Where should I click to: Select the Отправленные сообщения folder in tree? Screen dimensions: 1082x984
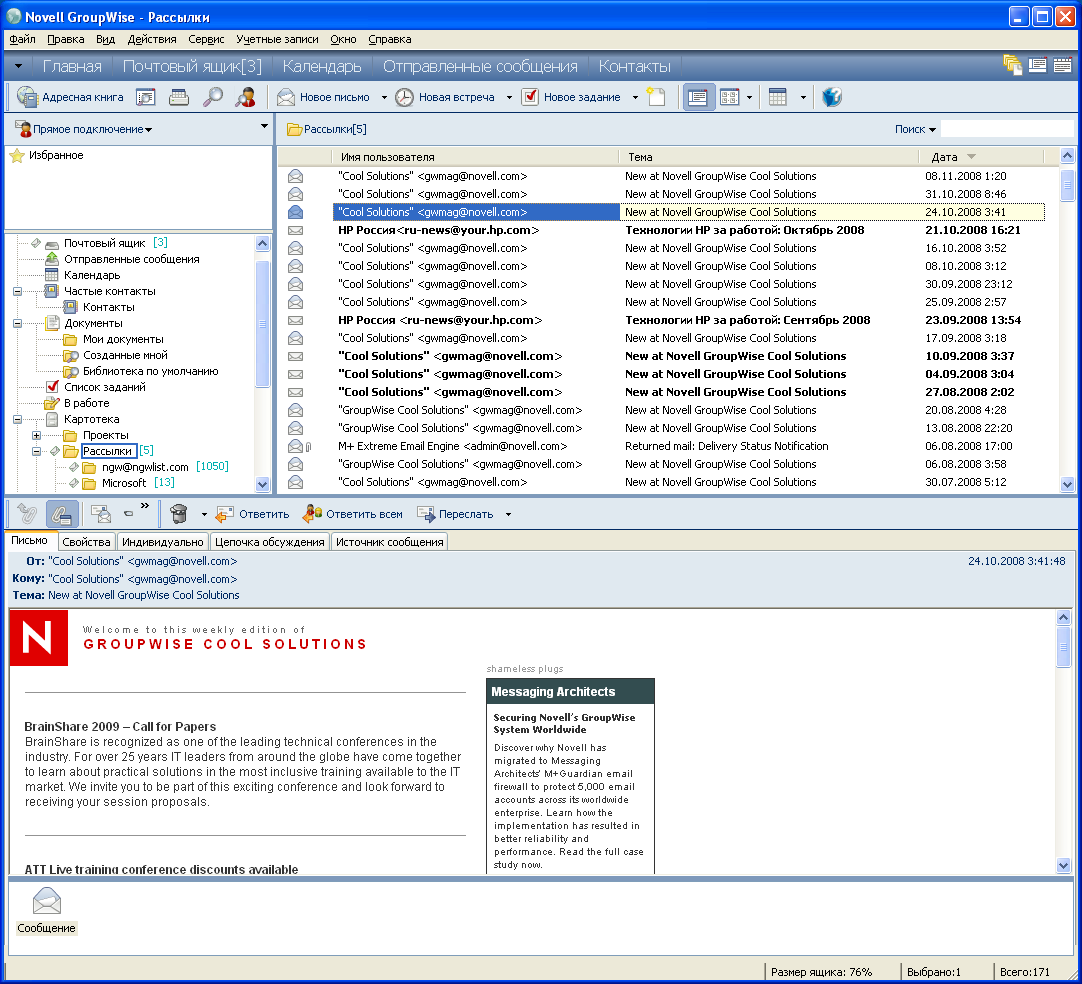click(131, 259)
